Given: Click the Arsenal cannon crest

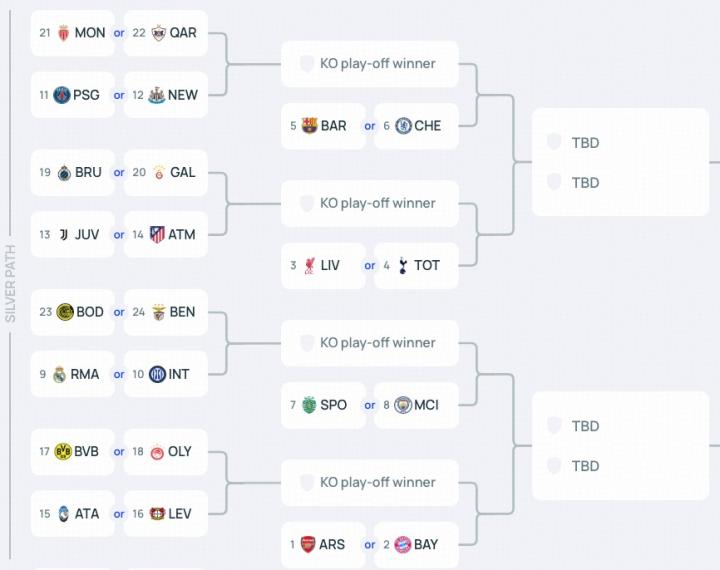Looking at the screenshot, I should coord(308,545).
